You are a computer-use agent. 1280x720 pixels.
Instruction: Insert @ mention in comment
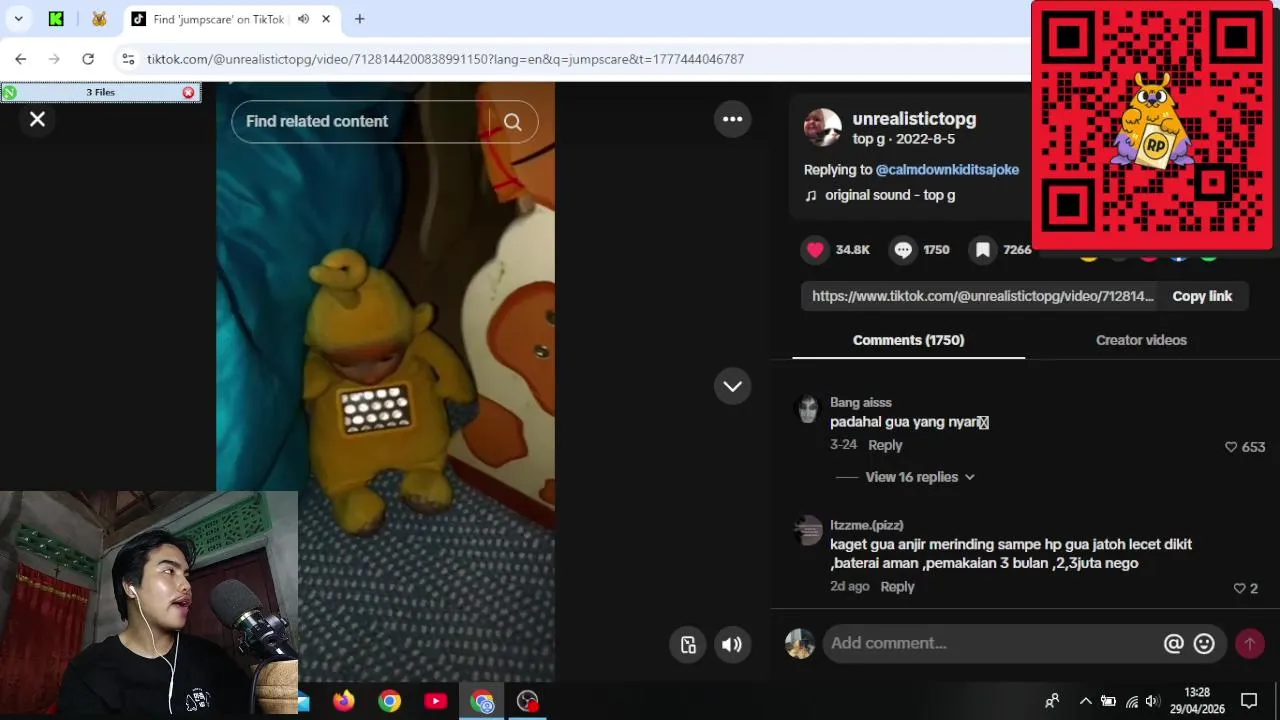click(1173, 644)
